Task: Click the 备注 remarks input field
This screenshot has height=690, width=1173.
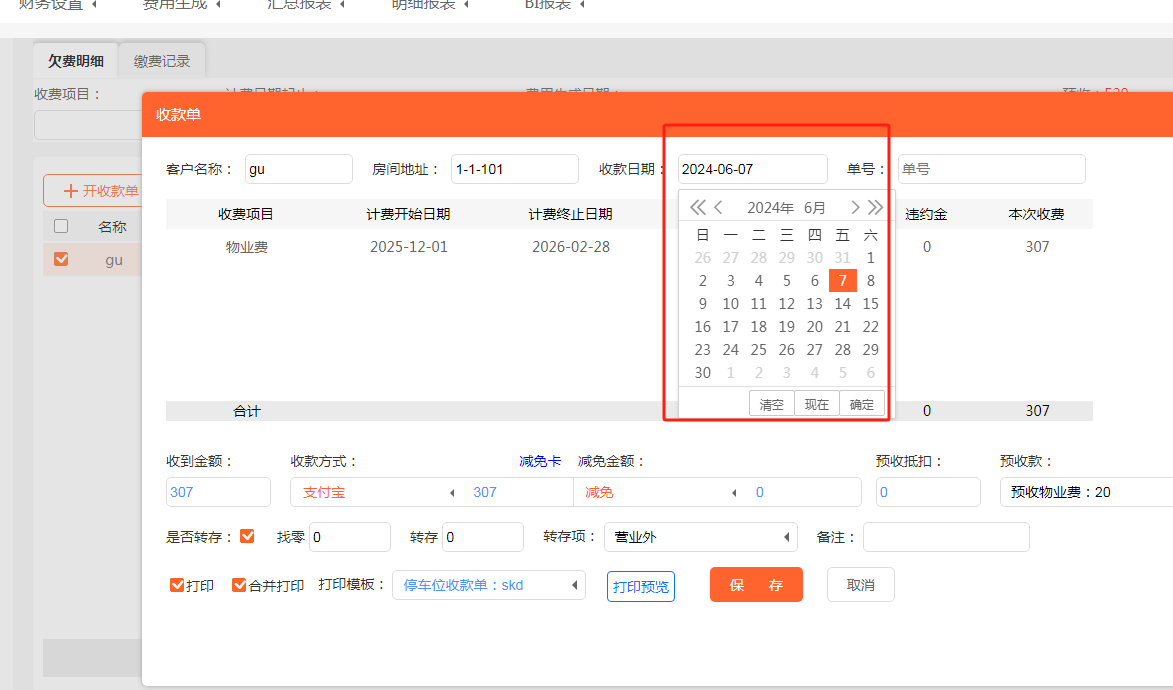Action: [945, 536]
